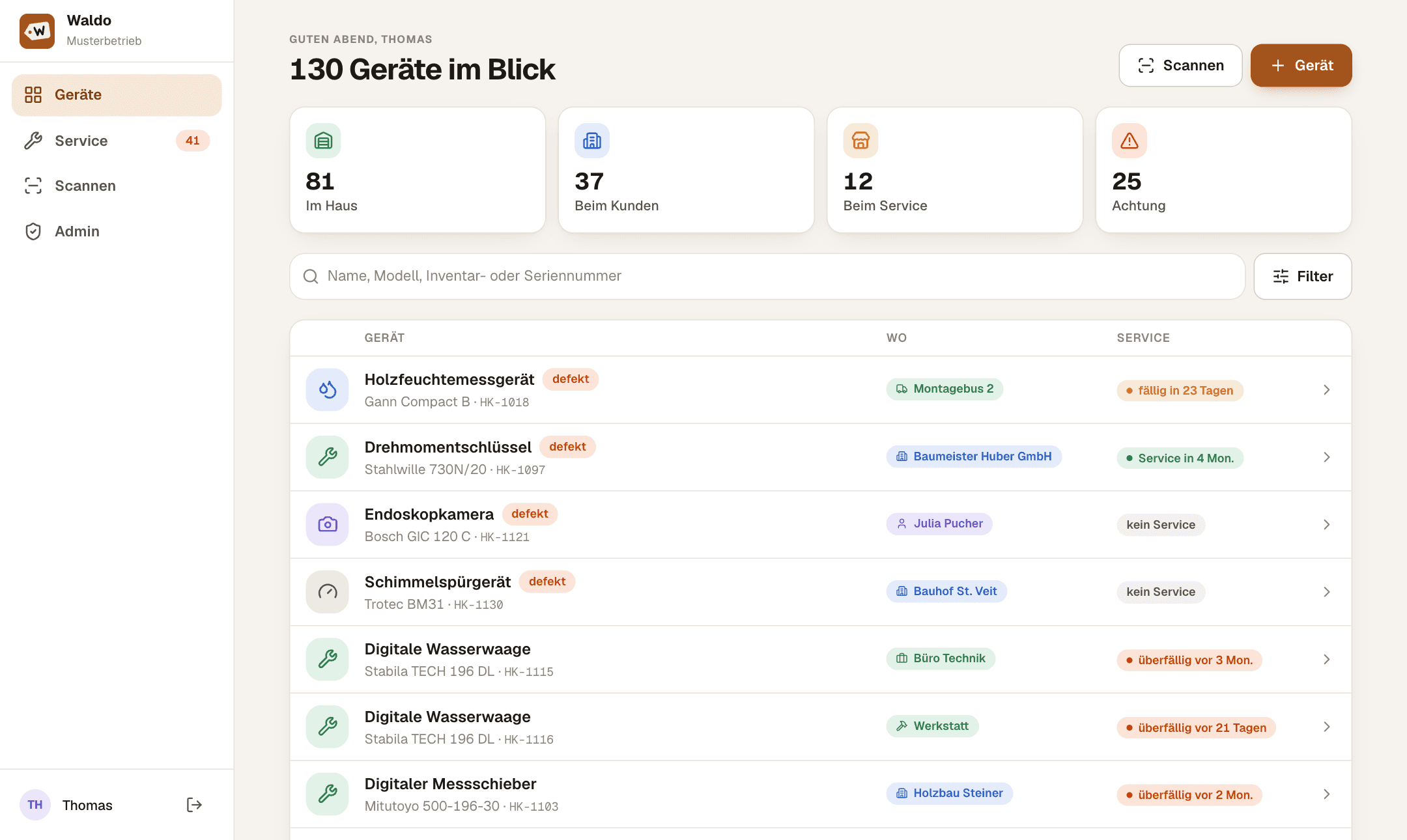Click the Drehmomentschlüssel wrench icon
Image resolution: width=1407 pixels, height=840 pixels.
coord(327,457)
